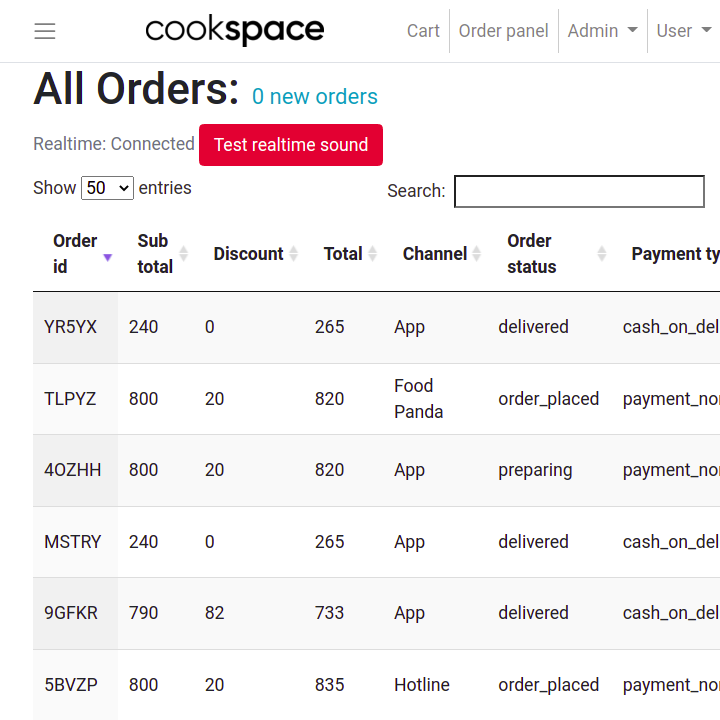The width and height of the screenshot is (720, 720).
Task: Select order id MSTRY
Action: point(73,541)
